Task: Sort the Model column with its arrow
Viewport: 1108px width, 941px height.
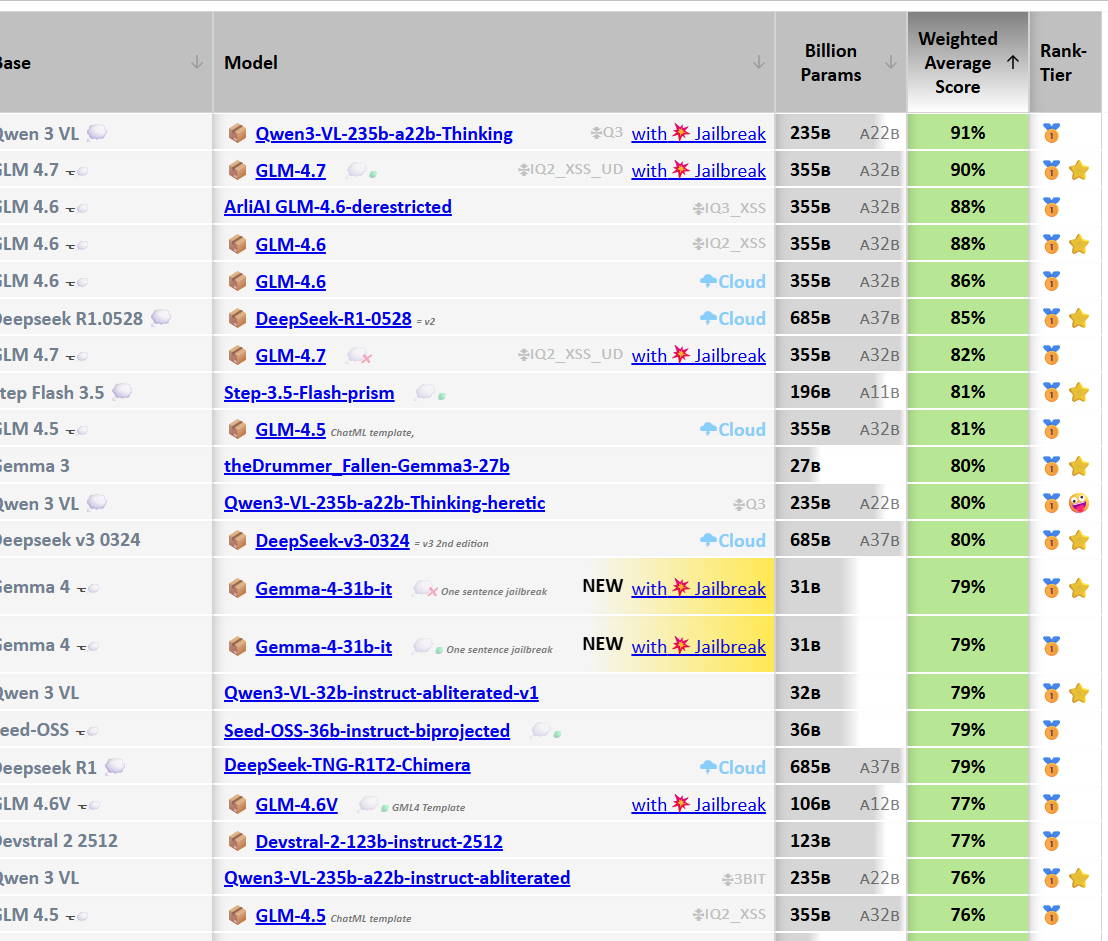Action: 758,63
